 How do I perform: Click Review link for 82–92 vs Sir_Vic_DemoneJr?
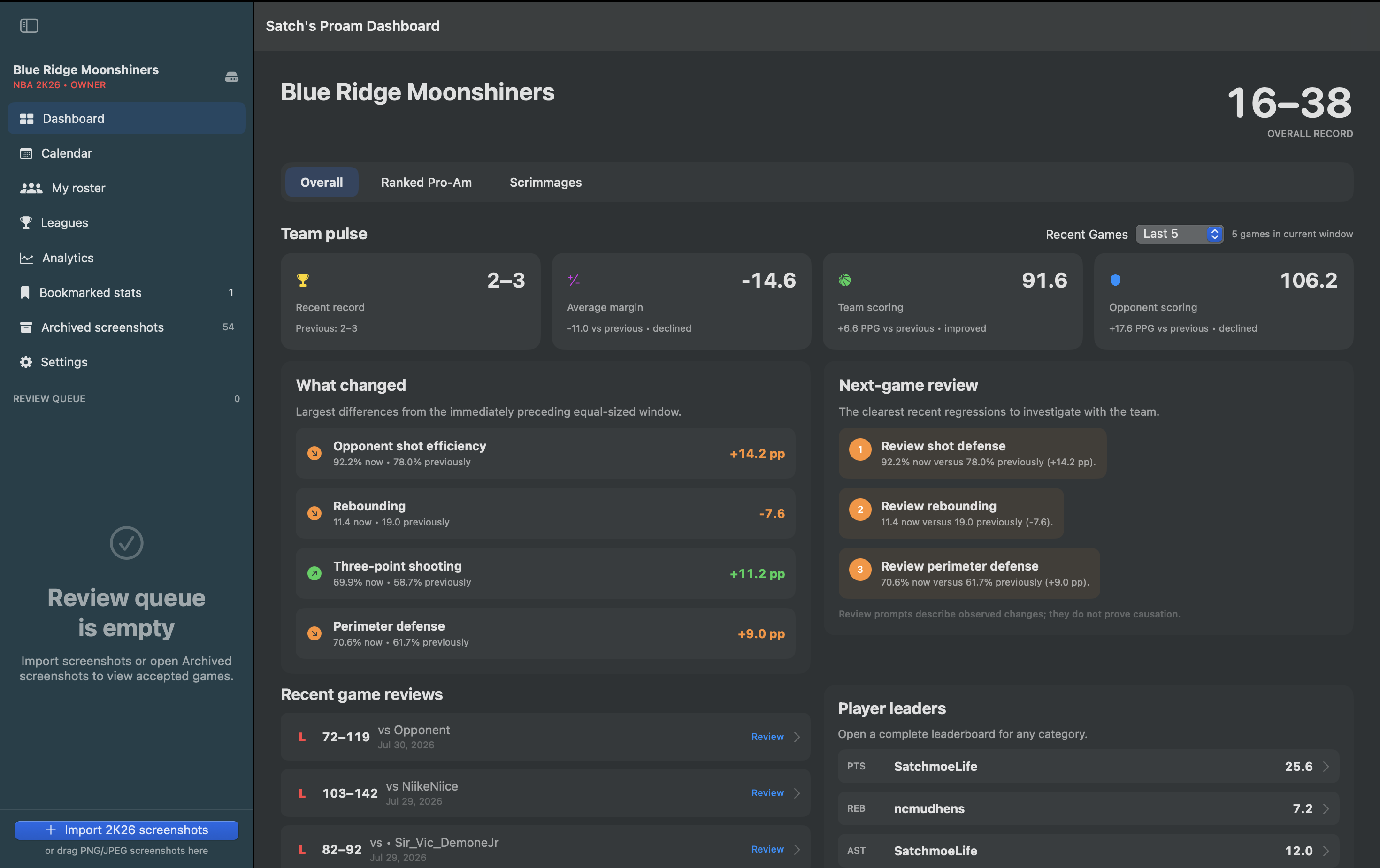point(767,849)
